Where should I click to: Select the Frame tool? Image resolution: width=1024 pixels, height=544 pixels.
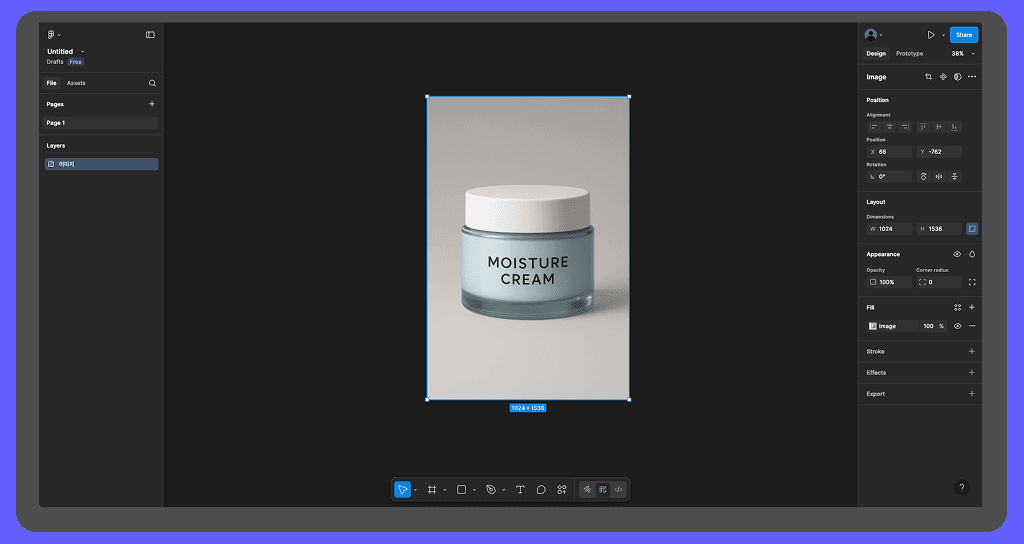pyautogui.click(x=432, y=490)
